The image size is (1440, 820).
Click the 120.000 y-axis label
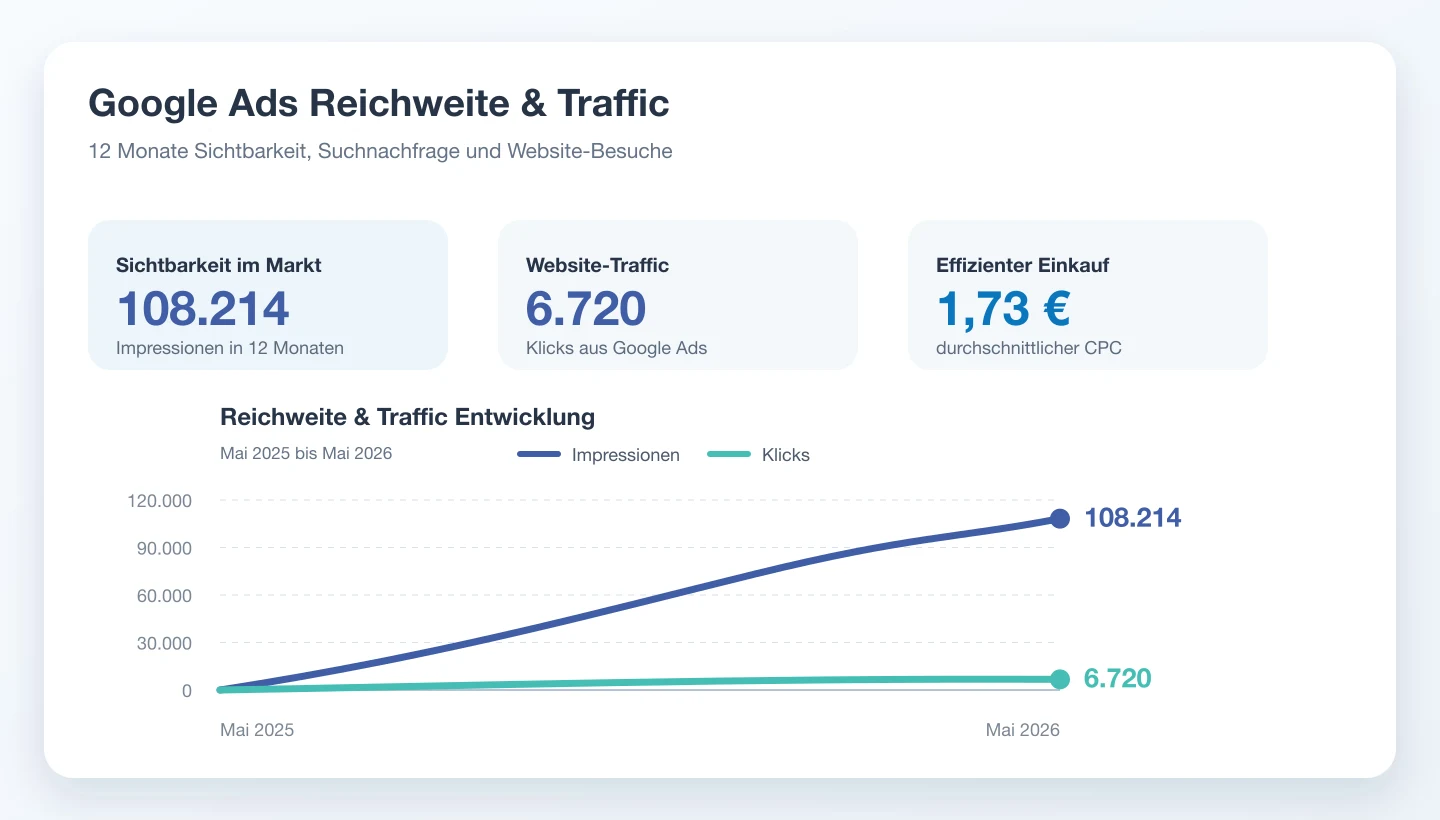(x=160, y=500)
